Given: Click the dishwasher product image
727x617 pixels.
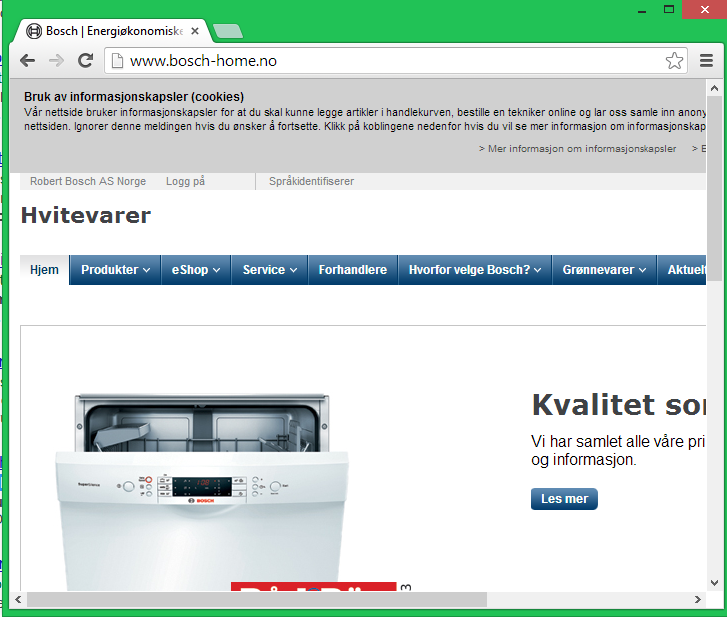Looking at the screenshot, I should point(202,491).
